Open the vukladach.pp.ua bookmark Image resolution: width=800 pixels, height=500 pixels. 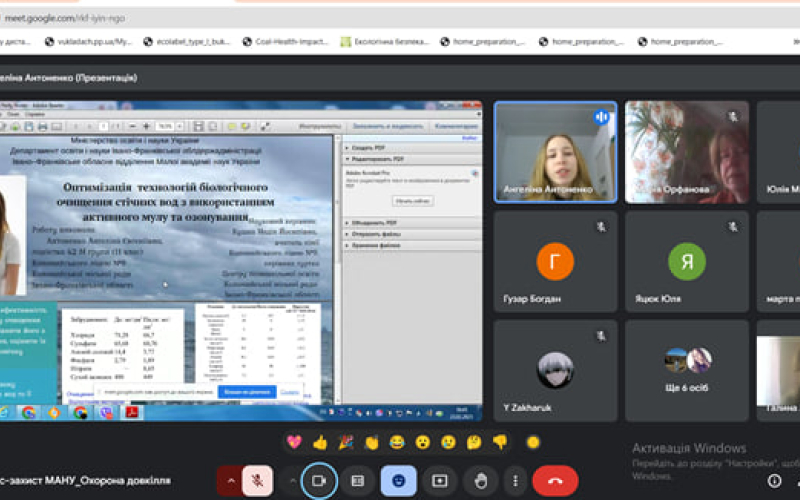tap(88, 42)
